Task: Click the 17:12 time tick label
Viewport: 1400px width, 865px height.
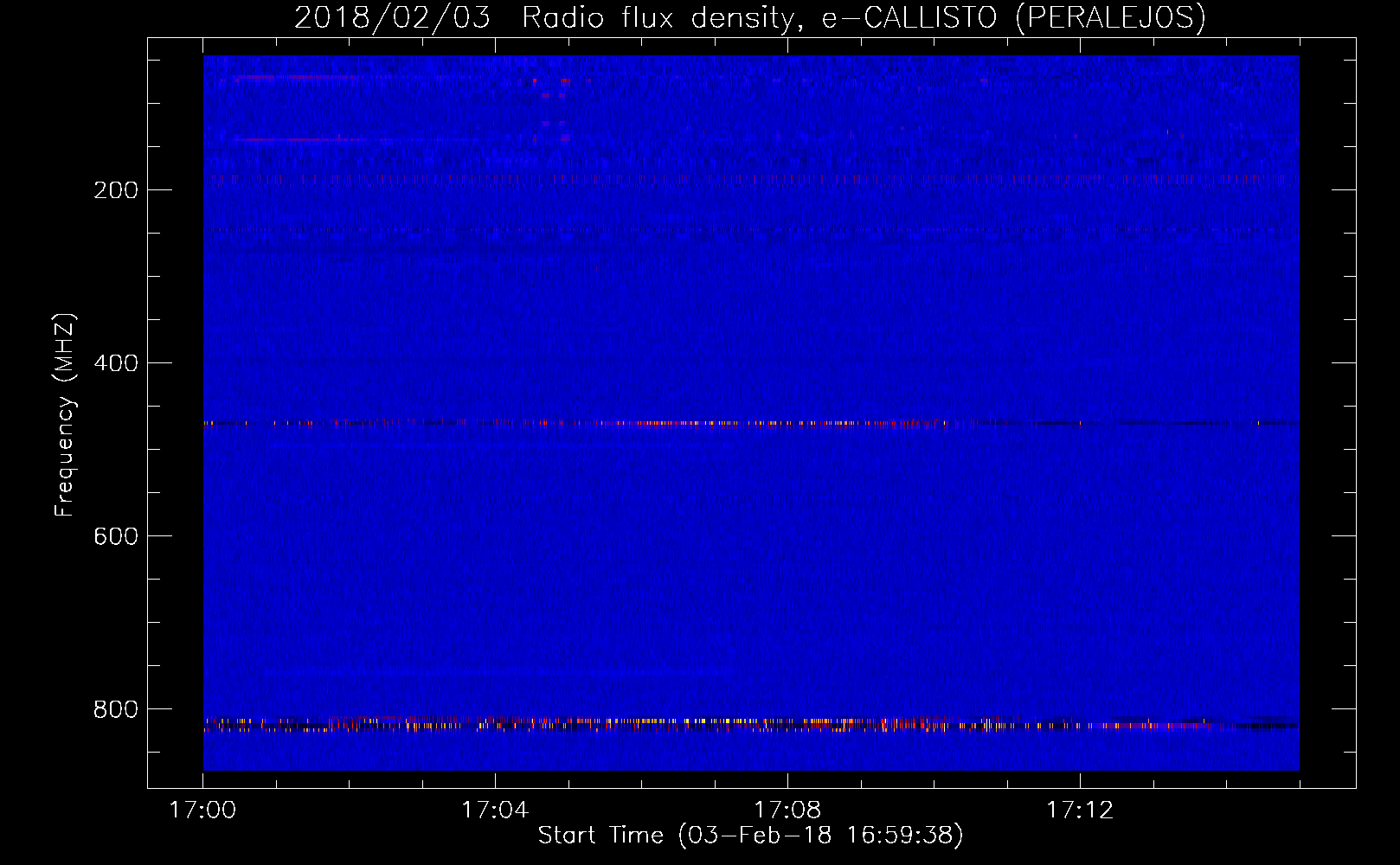Action: tap(1080, 811)
